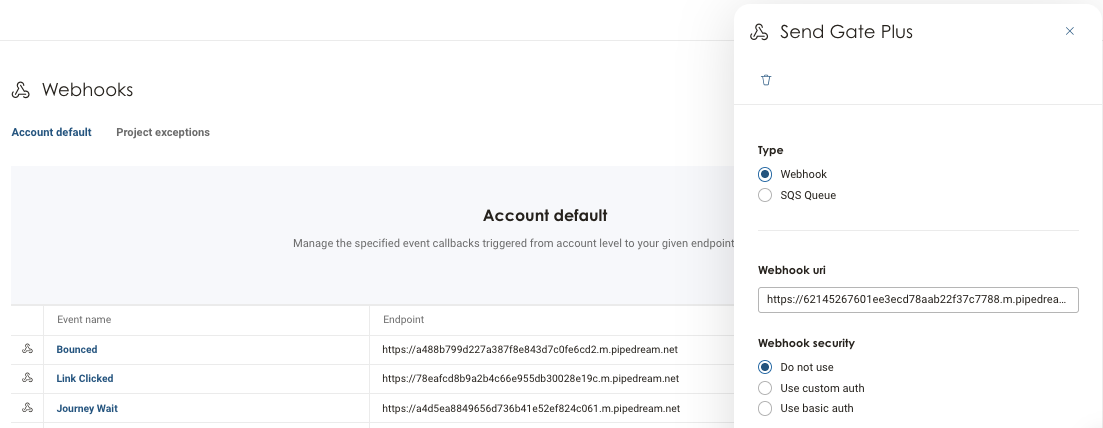This screenshot has height=428, width=1103.
Task: Select Use basic auth option
Action: [x=765, y=408]
